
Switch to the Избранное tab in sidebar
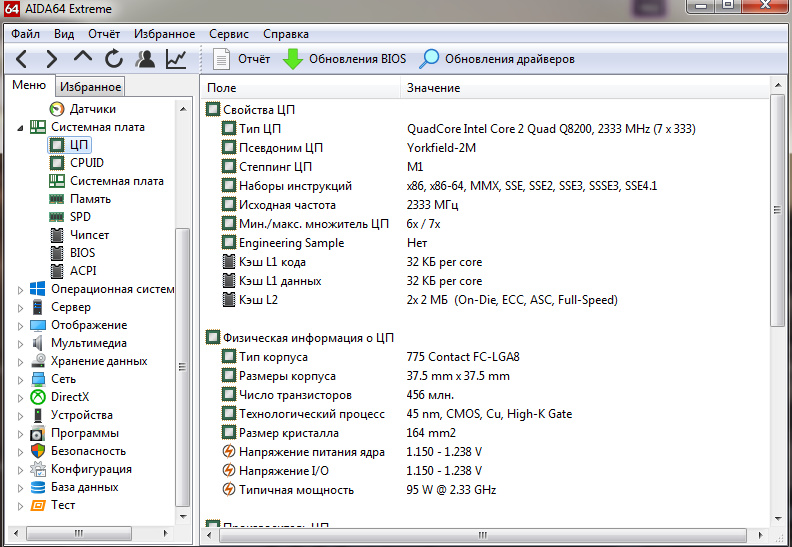point(90,87)
